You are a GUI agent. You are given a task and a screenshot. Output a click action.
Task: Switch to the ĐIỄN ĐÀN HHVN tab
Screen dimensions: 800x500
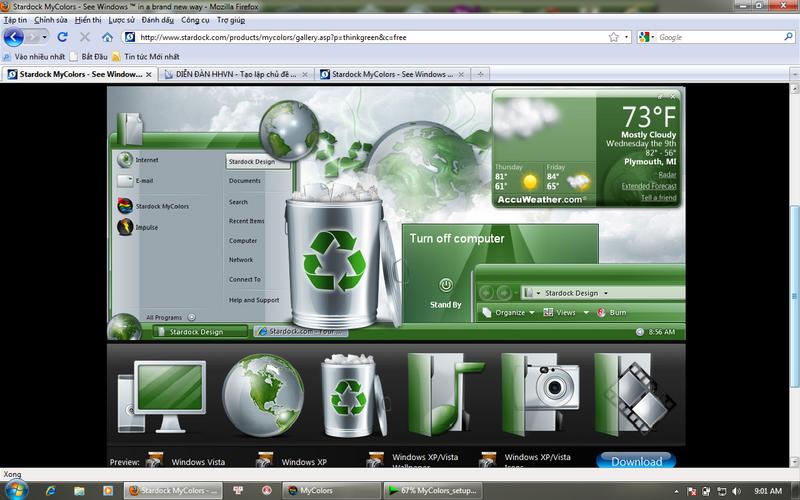[x=236, y=74]
